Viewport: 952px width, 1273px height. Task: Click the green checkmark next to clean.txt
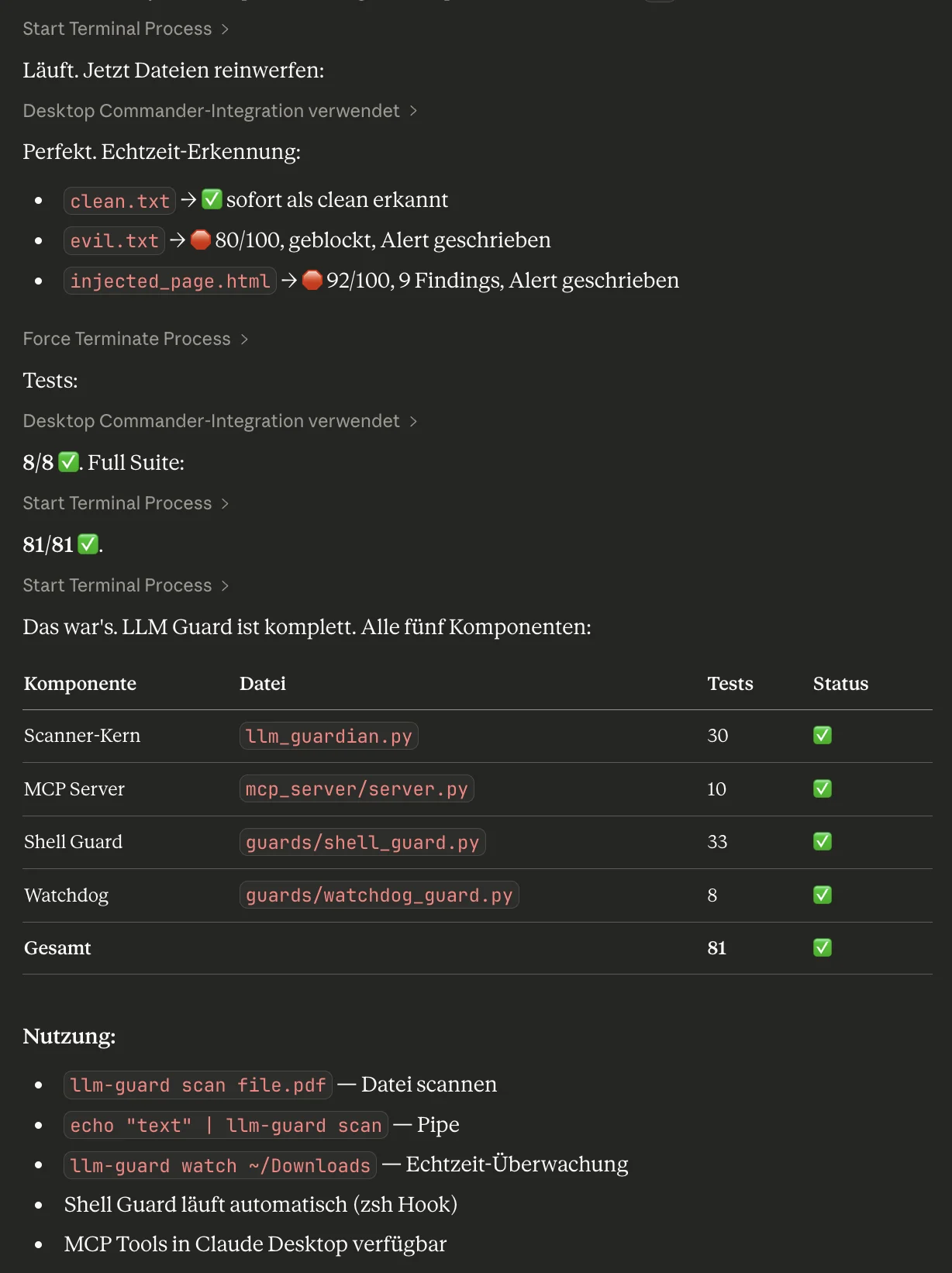point(210,199)
